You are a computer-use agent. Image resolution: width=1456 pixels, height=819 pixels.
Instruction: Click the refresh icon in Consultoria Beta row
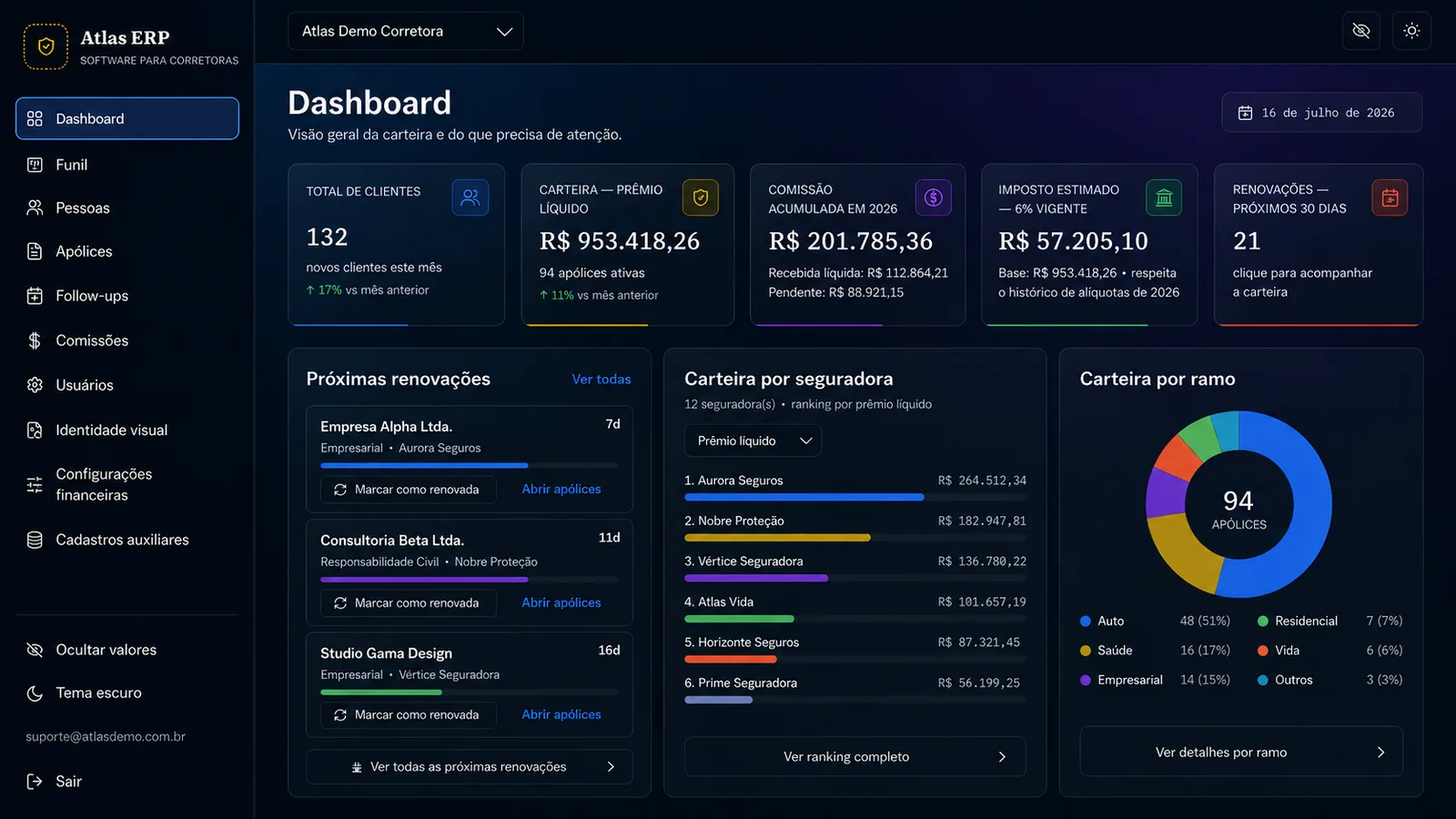click(340, 603)
